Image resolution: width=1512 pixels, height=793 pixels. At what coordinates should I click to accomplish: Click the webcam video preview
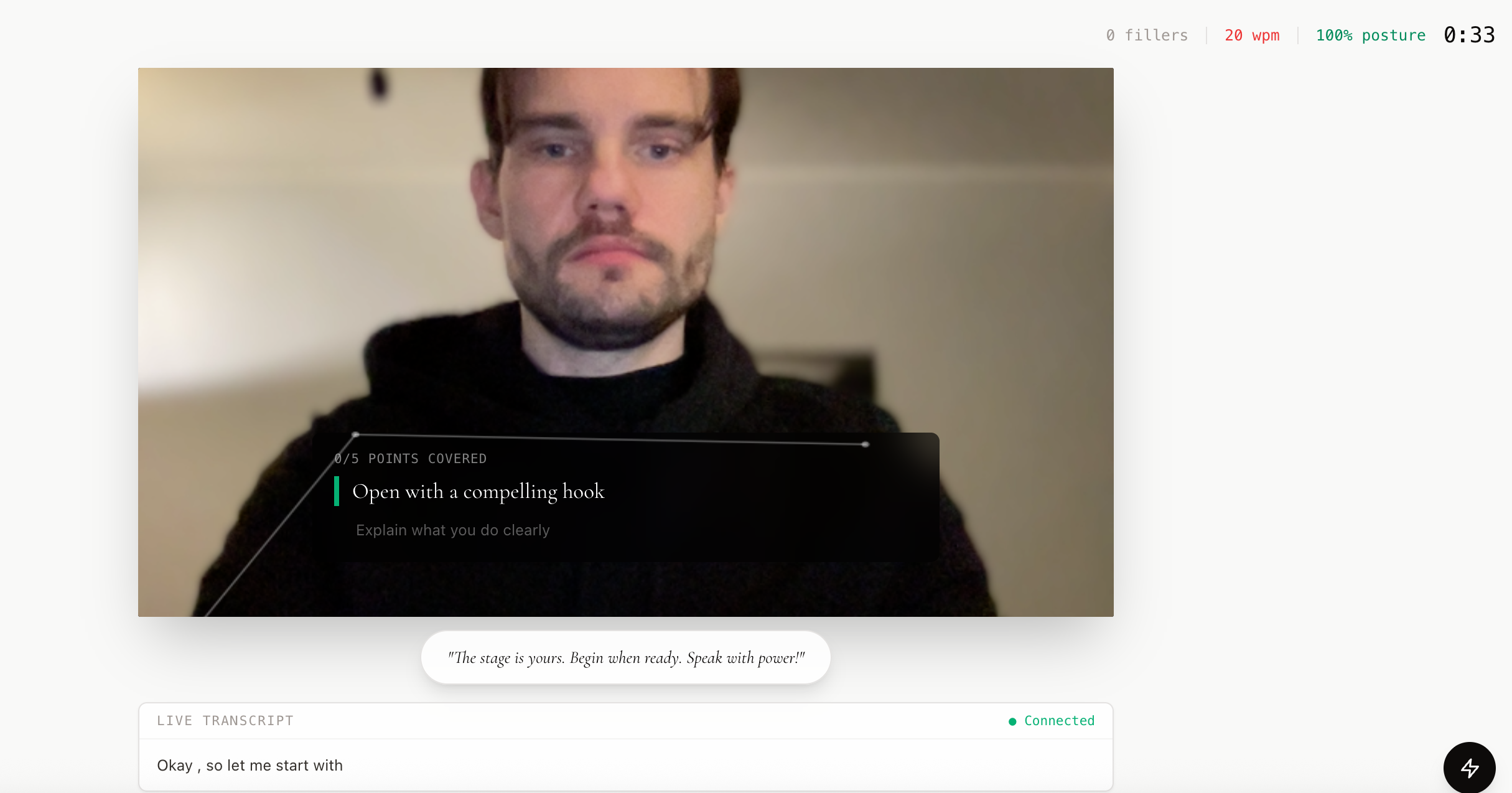click(x=626, y=249)
